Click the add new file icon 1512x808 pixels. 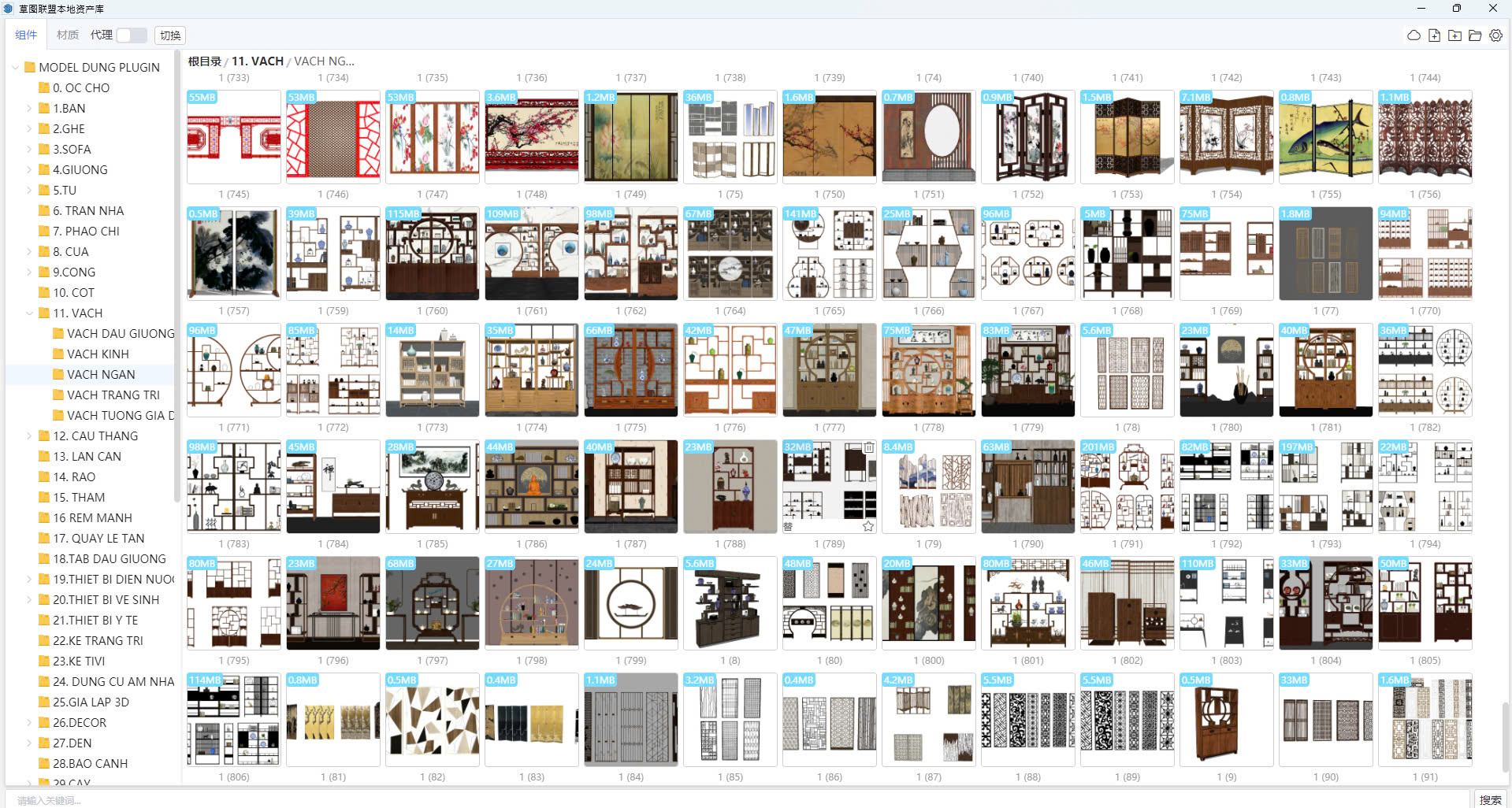point(1434,35)
